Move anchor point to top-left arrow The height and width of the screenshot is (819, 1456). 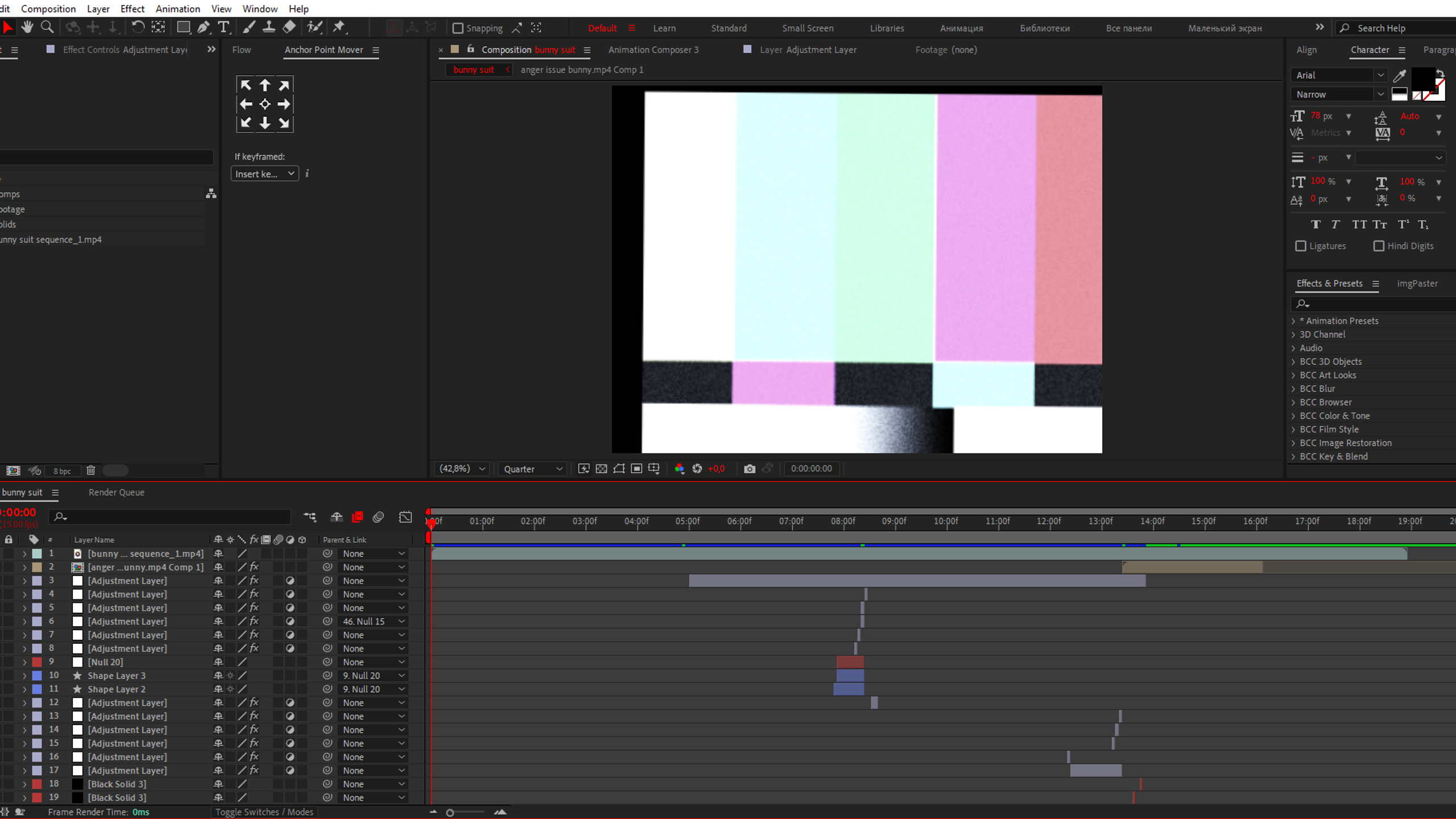[x=246, y=85]
